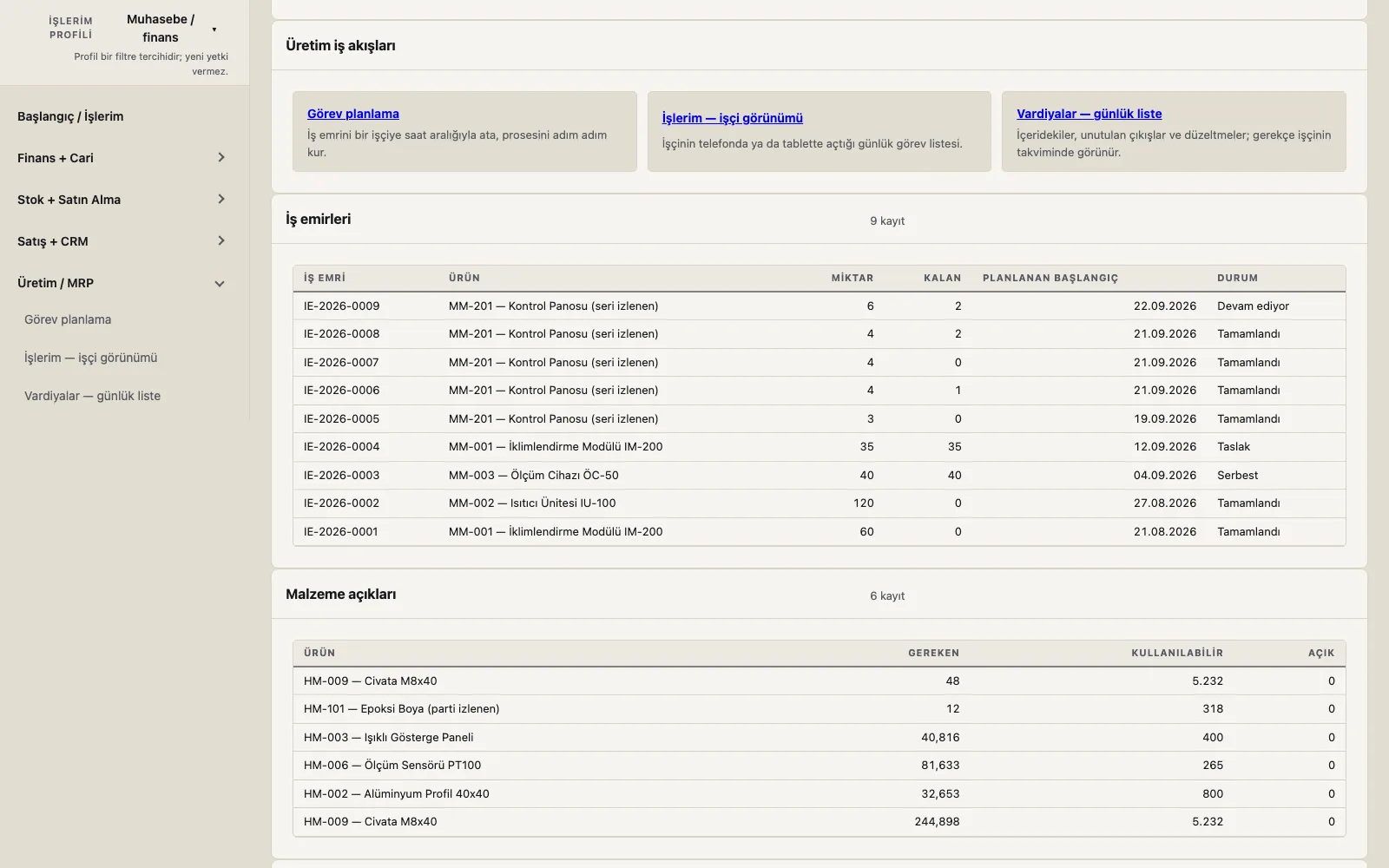Expand the Finans + Cari section
Image resolution: width=1389 pixels, height=868 pixels.
[122, 158]
